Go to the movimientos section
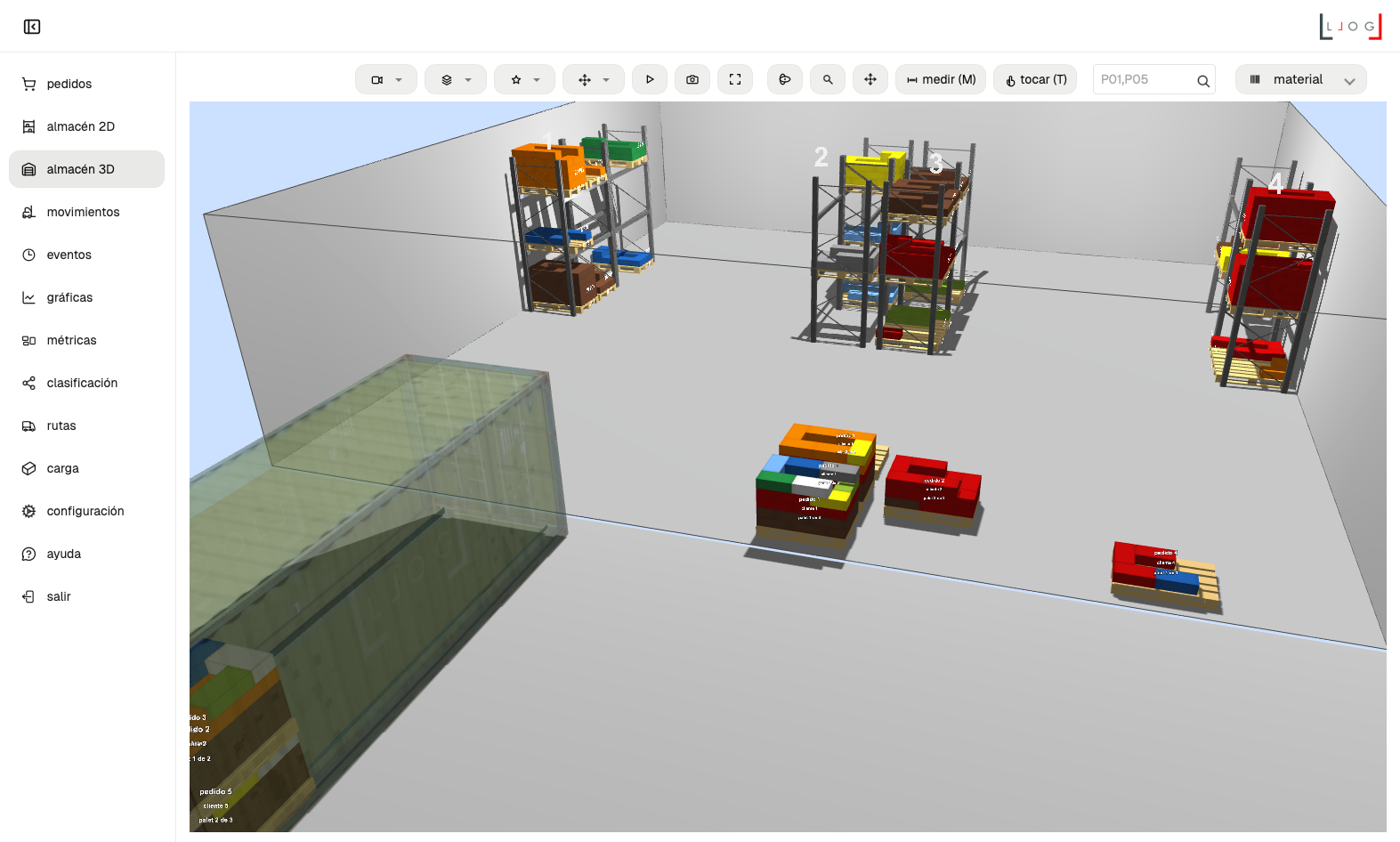The image size is (1400, 842). (x=83, y=212)
